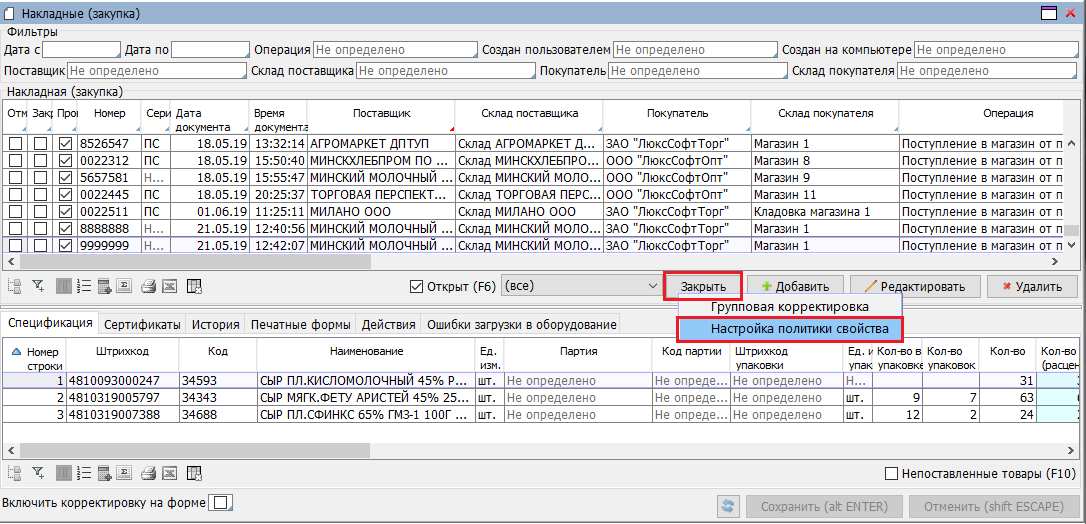This screenshot has width=1086, height=524.
Task: Click the refresh icon next to the Сохранить button
Action: click(729, 507)
